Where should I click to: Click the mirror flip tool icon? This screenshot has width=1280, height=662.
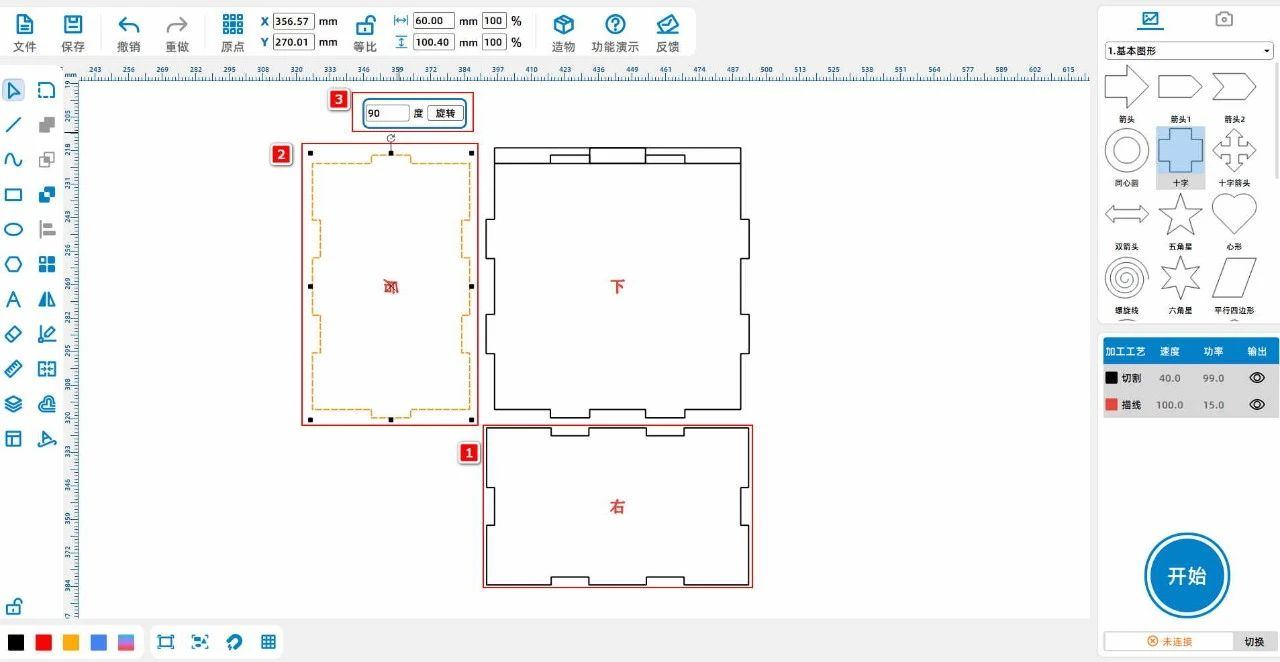pyautogui.click(x=47, y=299)
